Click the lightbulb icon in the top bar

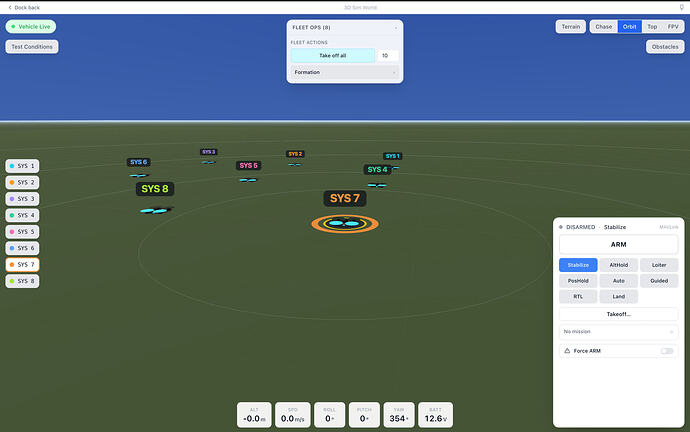click(681, 7)
